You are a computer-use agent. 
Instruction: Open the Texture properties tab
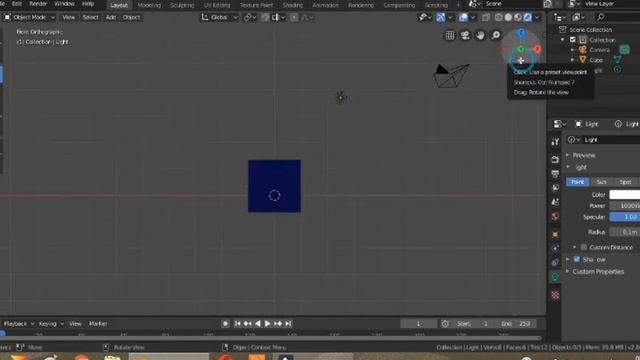[555, 295]
